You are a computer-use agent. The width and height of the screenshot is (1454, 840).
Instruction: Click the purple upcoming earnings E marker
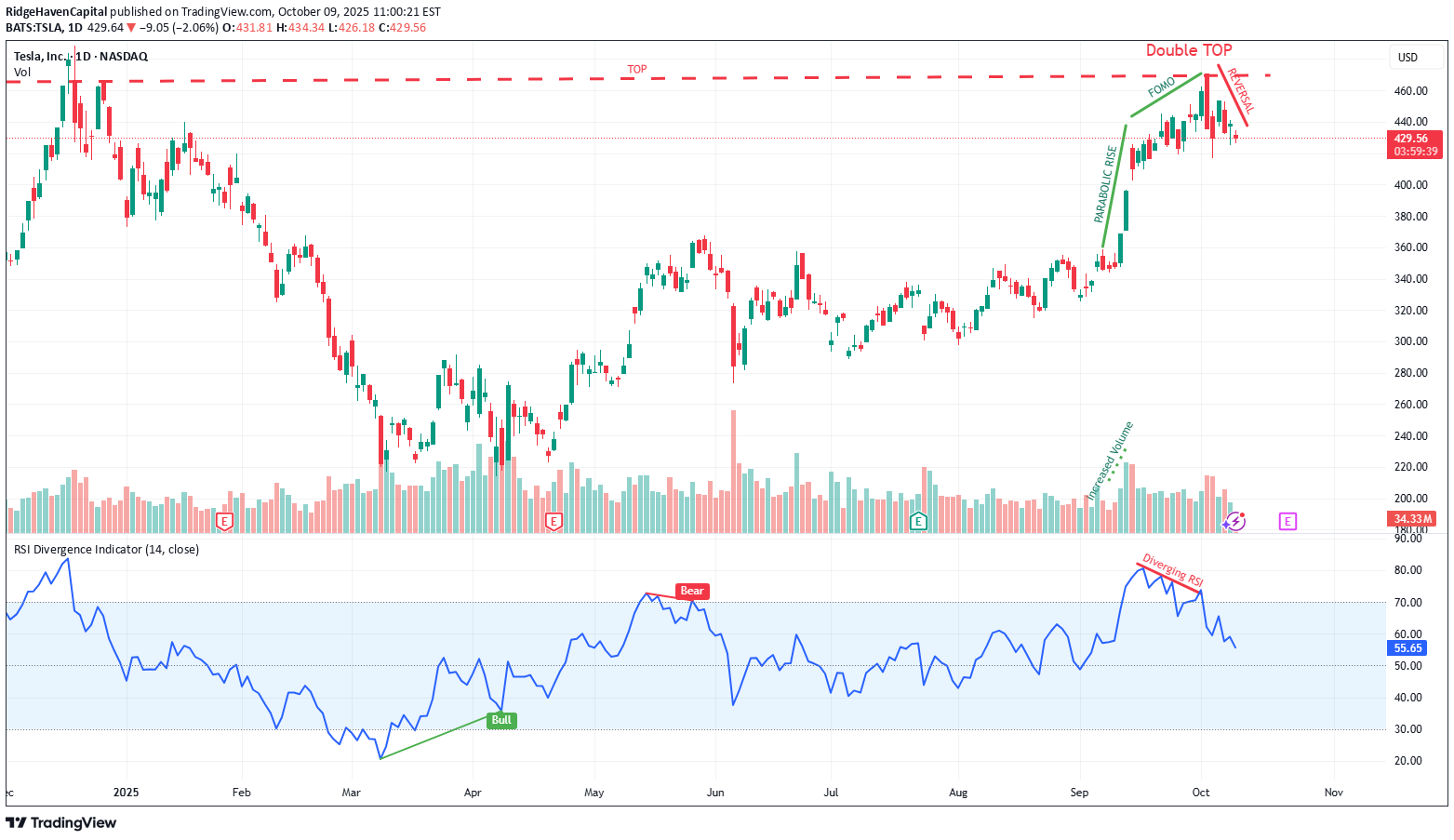[1287, 521]
